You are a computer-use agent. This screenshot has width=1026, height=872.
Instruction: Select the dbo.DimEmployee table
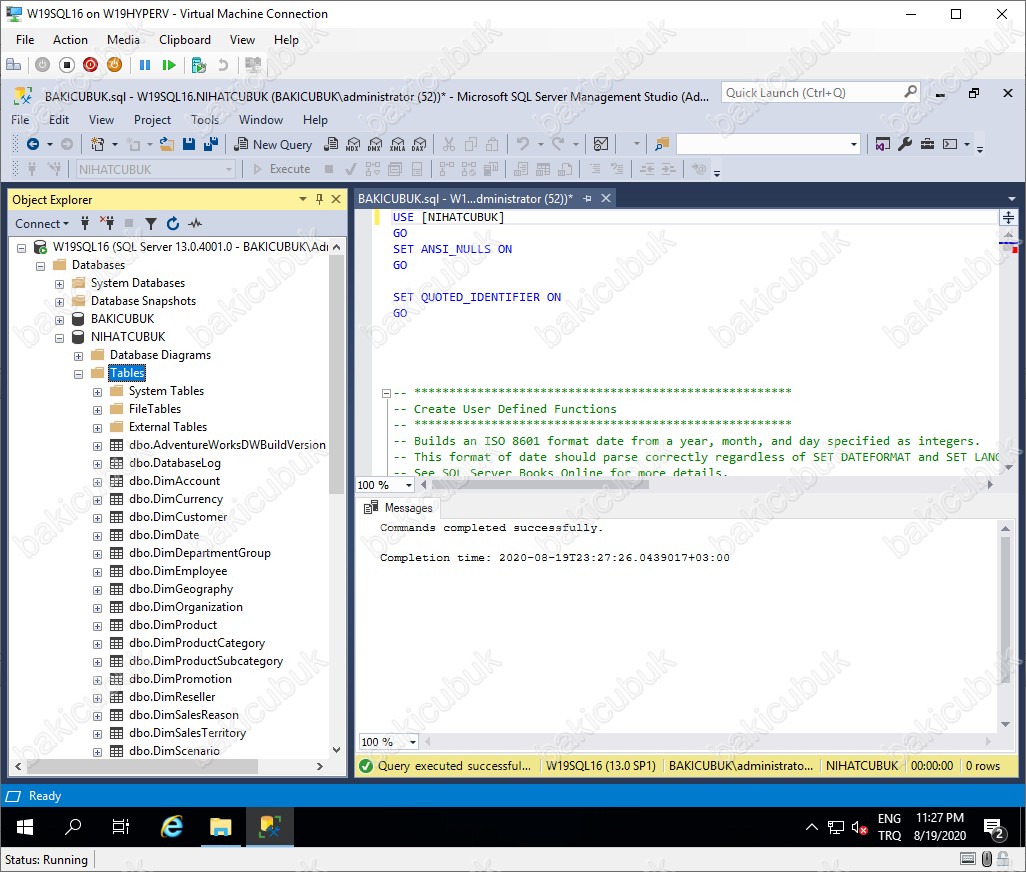[x=178, y=571]
